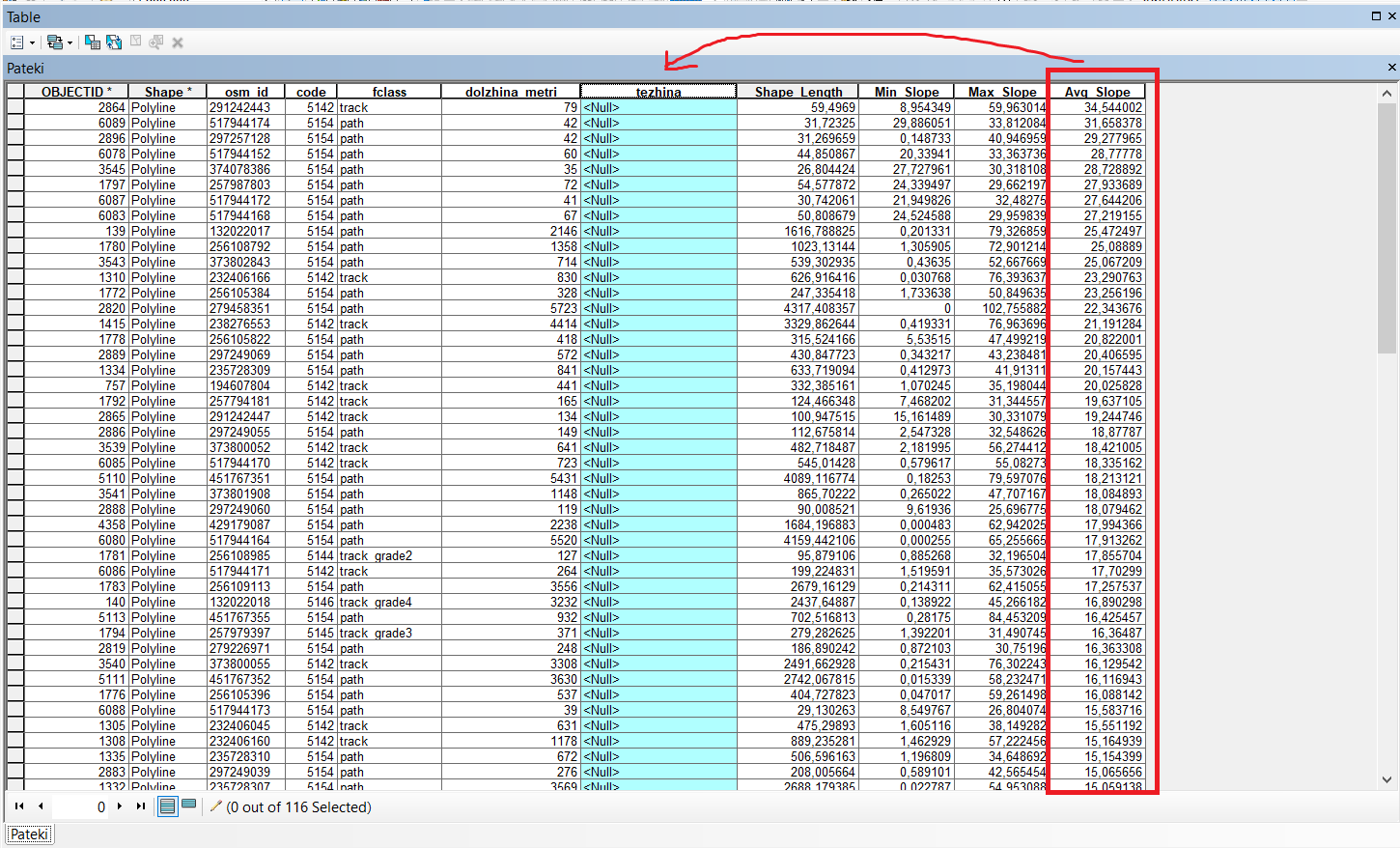Select the Shape column header
1400x848 pixels.
point(168,92)
